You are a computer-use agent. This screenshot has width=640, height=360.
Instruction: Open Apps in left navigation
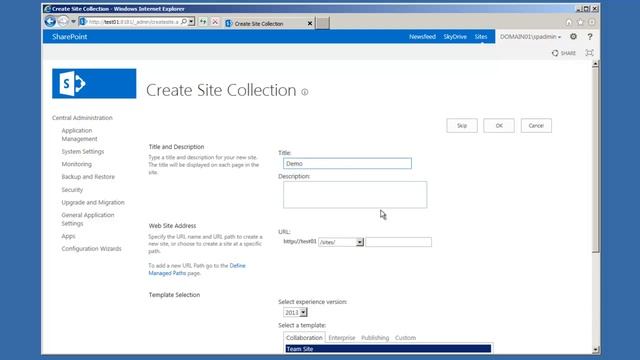(x=69, y=236)
